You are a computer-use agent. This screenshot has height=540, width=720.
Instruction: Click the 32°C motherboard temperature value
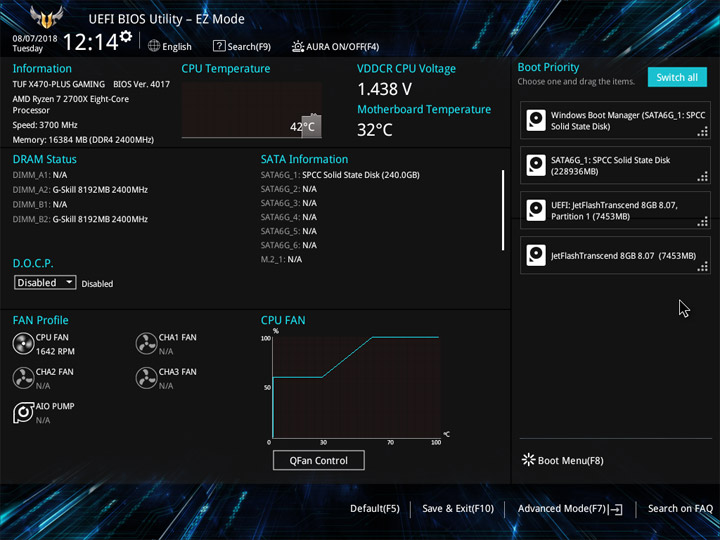point(375,130)
